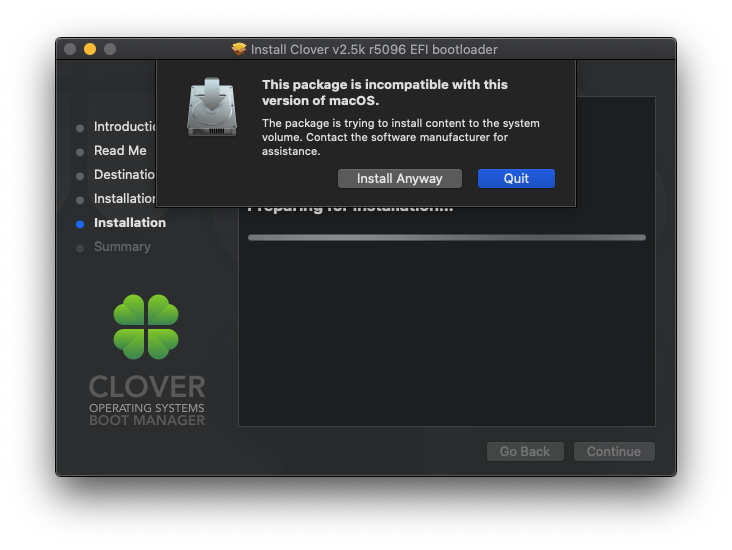
Task: Select the Summary step in sidebar
Action: click(122, 247)
